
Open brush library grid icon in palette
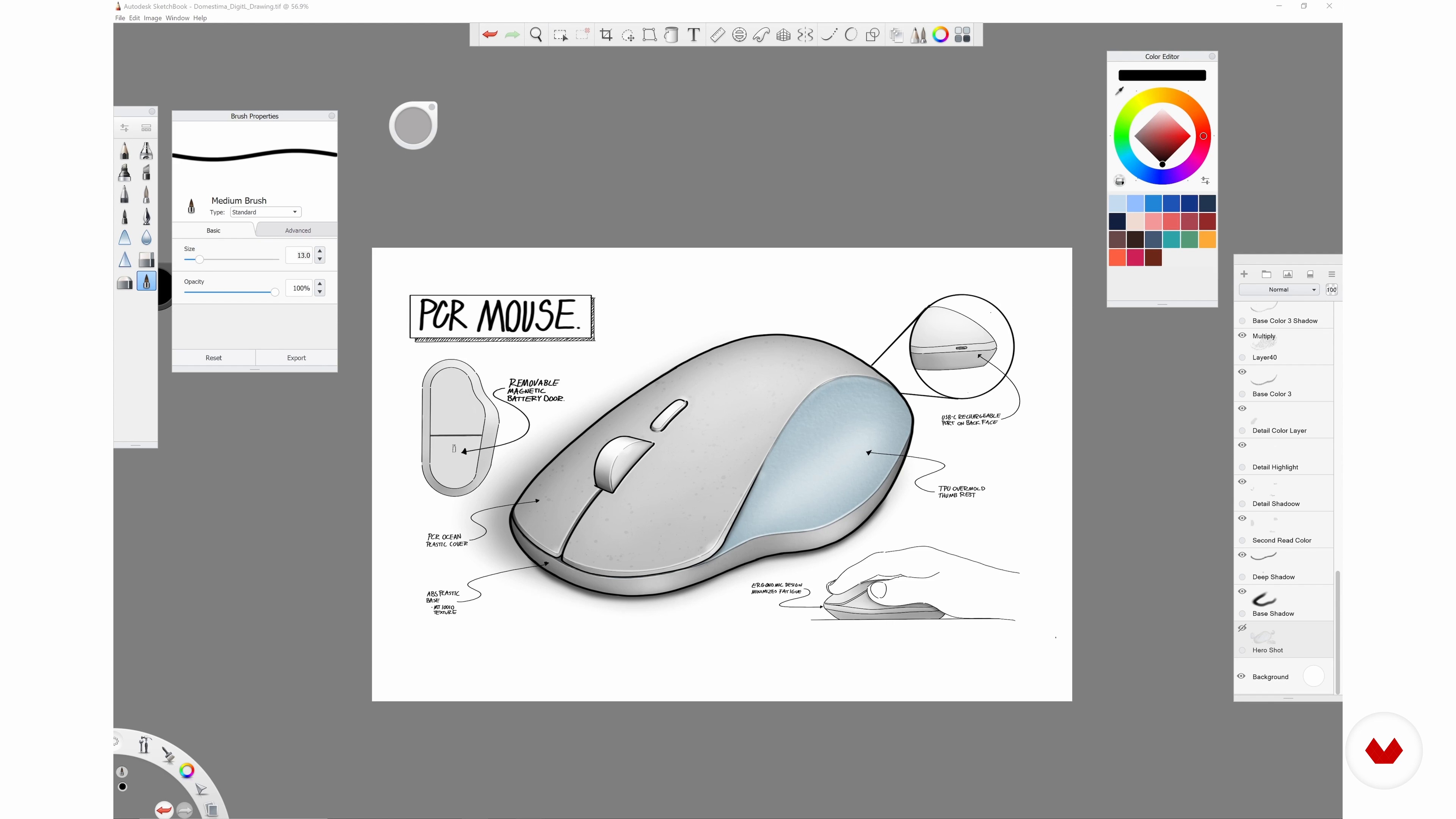(146, 128)
